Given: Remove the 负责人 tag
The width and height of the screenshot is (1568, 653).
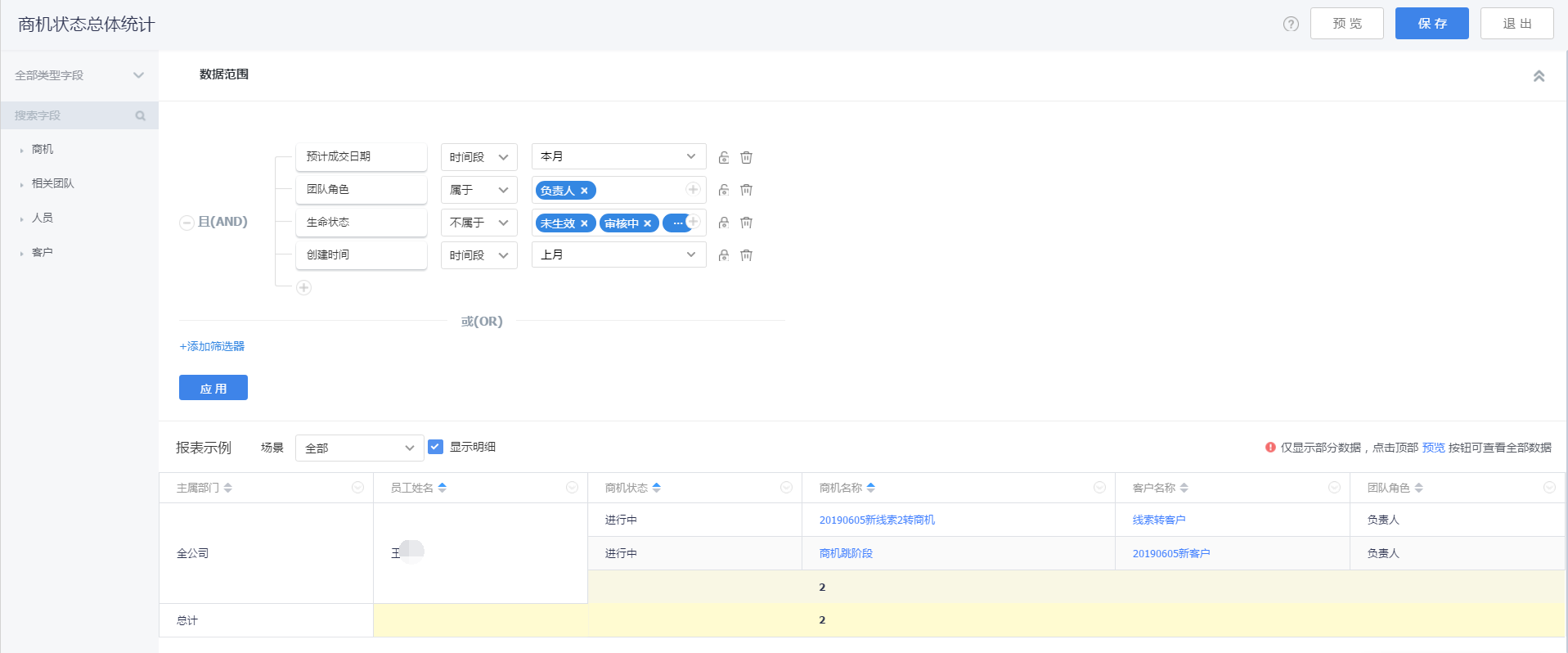Looking at the screenshot, I should (584, 191).
